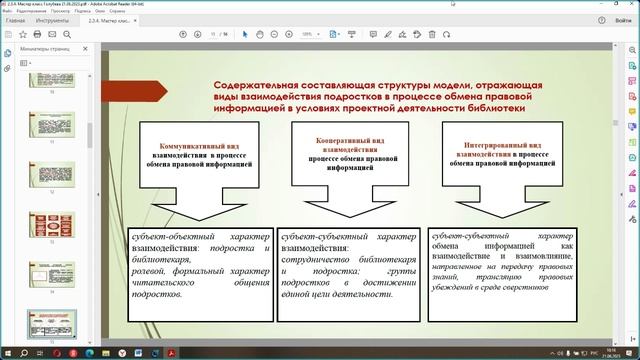
Task: Go to previous page arrow
Action: coord(183,35)
